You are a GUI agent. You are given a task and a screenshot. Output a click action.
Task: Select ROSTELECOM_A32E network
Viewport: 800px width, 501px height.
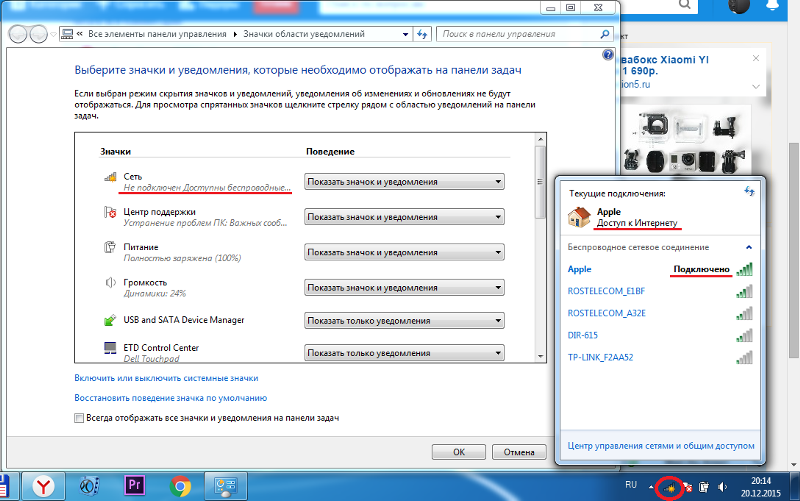(x=660, y=313)
